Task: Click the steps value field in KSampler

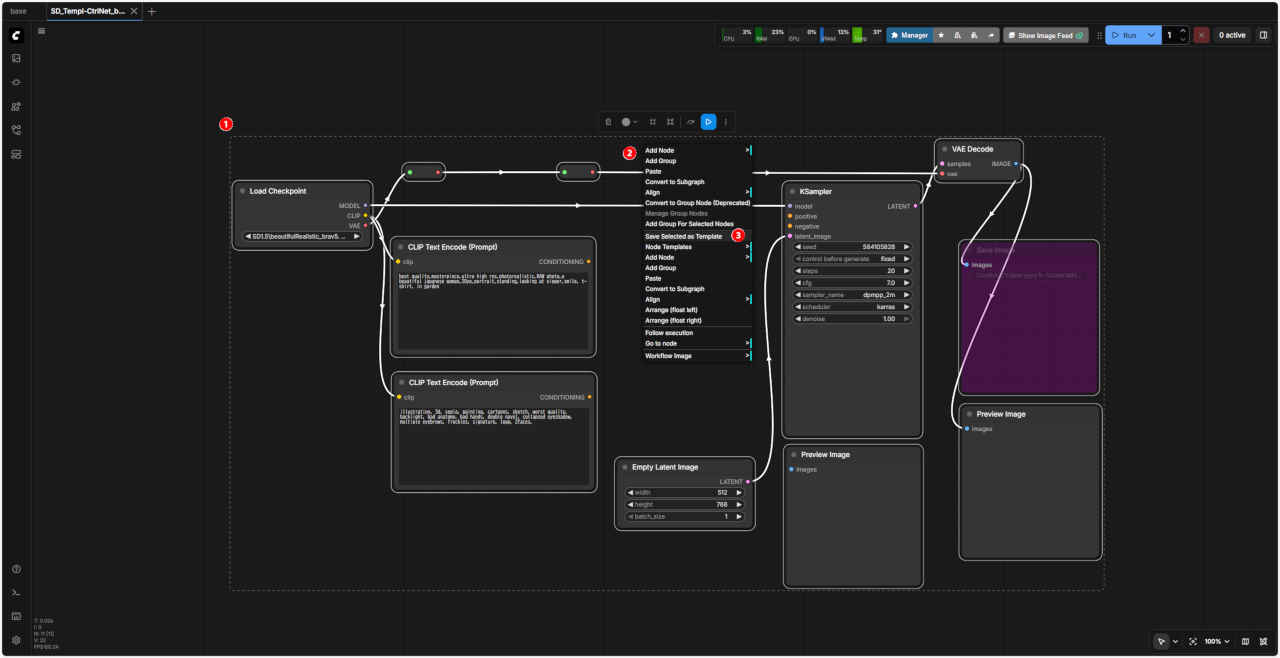Action: (853, 271)
